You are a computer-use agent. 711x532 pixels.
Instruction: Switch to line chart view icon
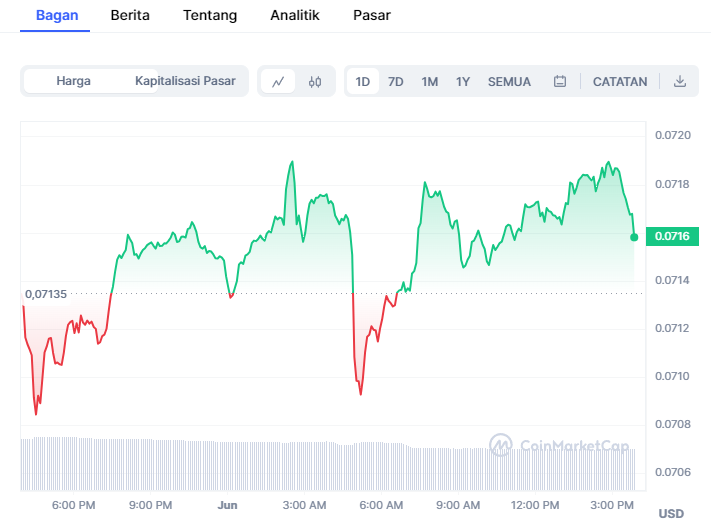tap(278, 82)
